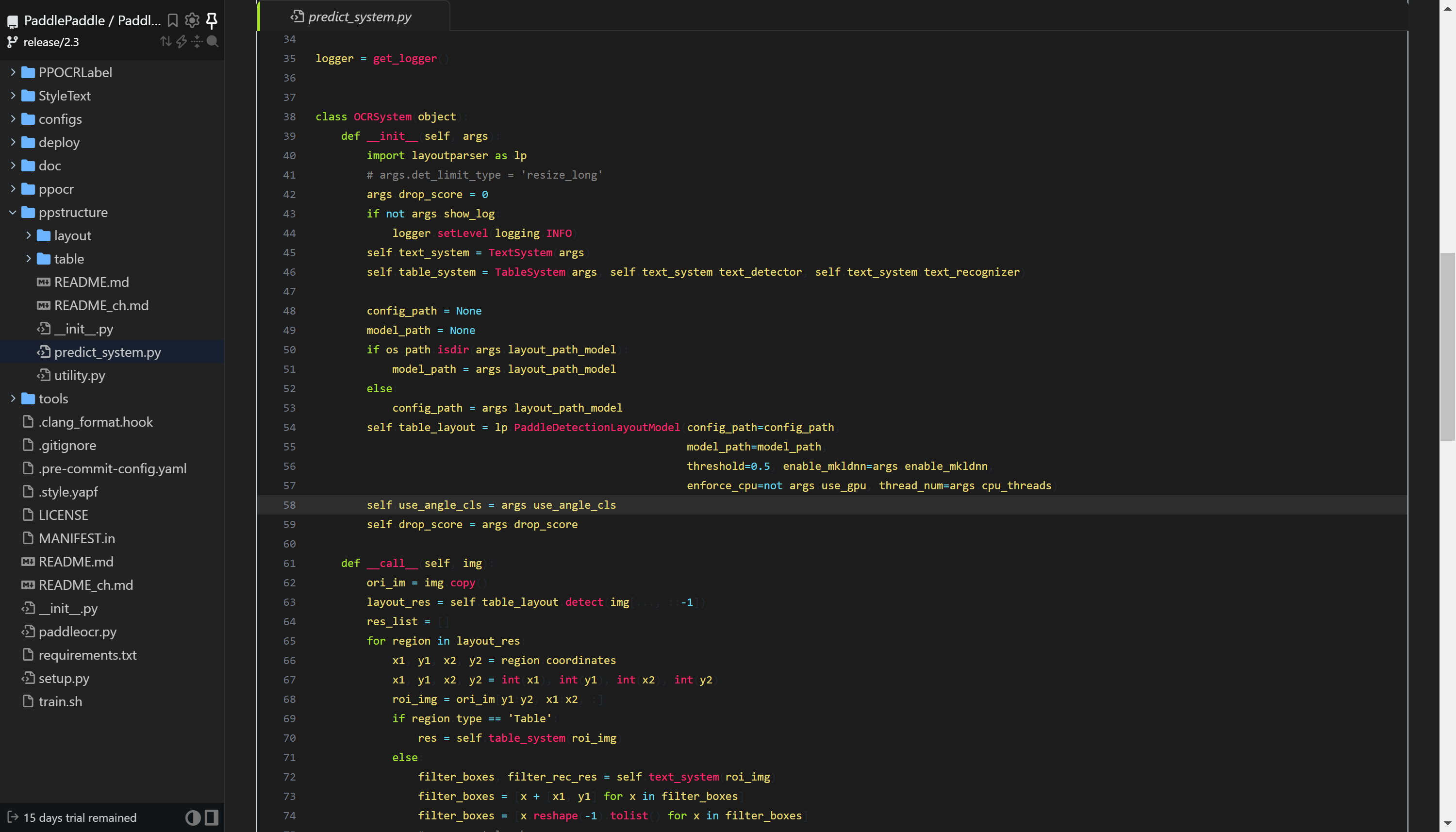1456x832 pixels.
Task: Open requirements.txt in the file tree
Action: tap(87, 655)
